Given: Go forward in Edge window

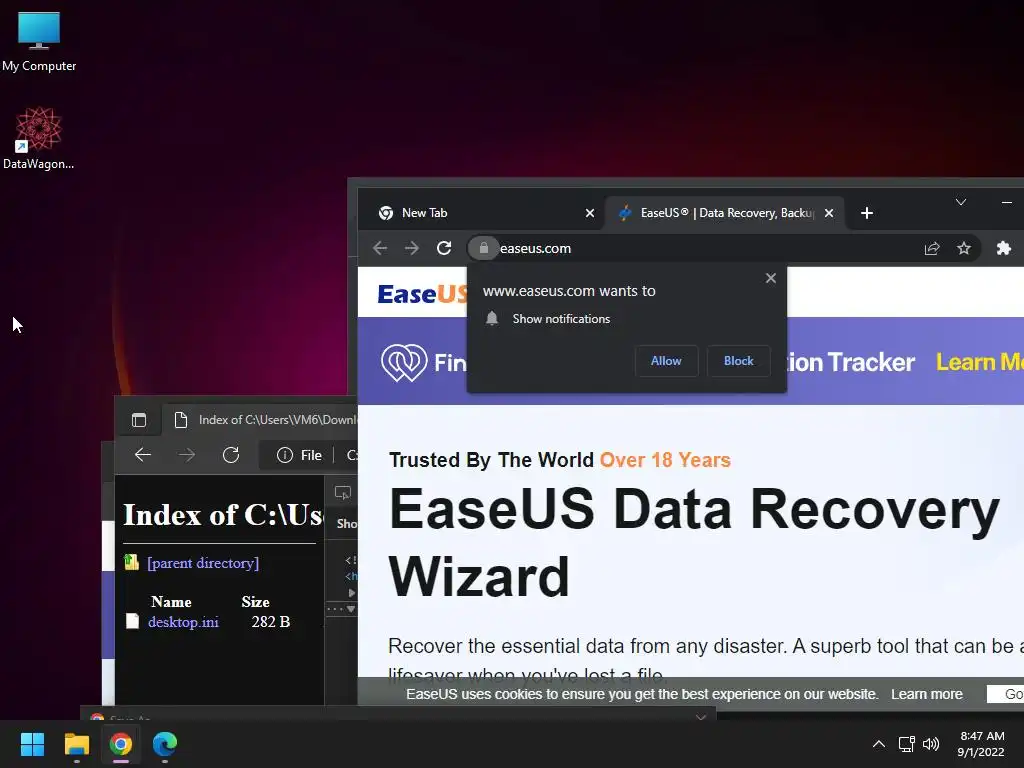Looking at the screenshot, I should click(187, 455).
